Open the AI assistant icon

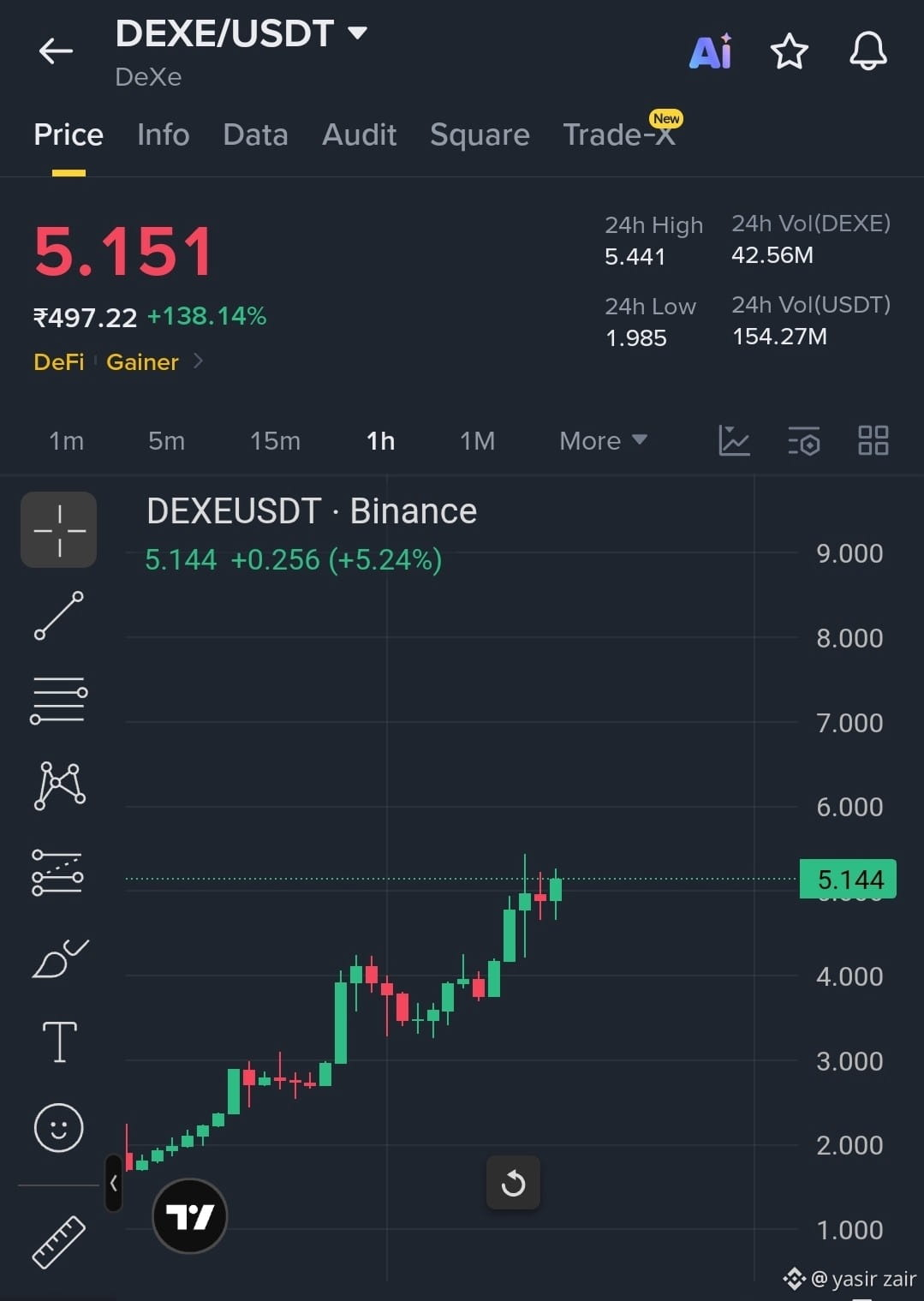pos(711,51)
